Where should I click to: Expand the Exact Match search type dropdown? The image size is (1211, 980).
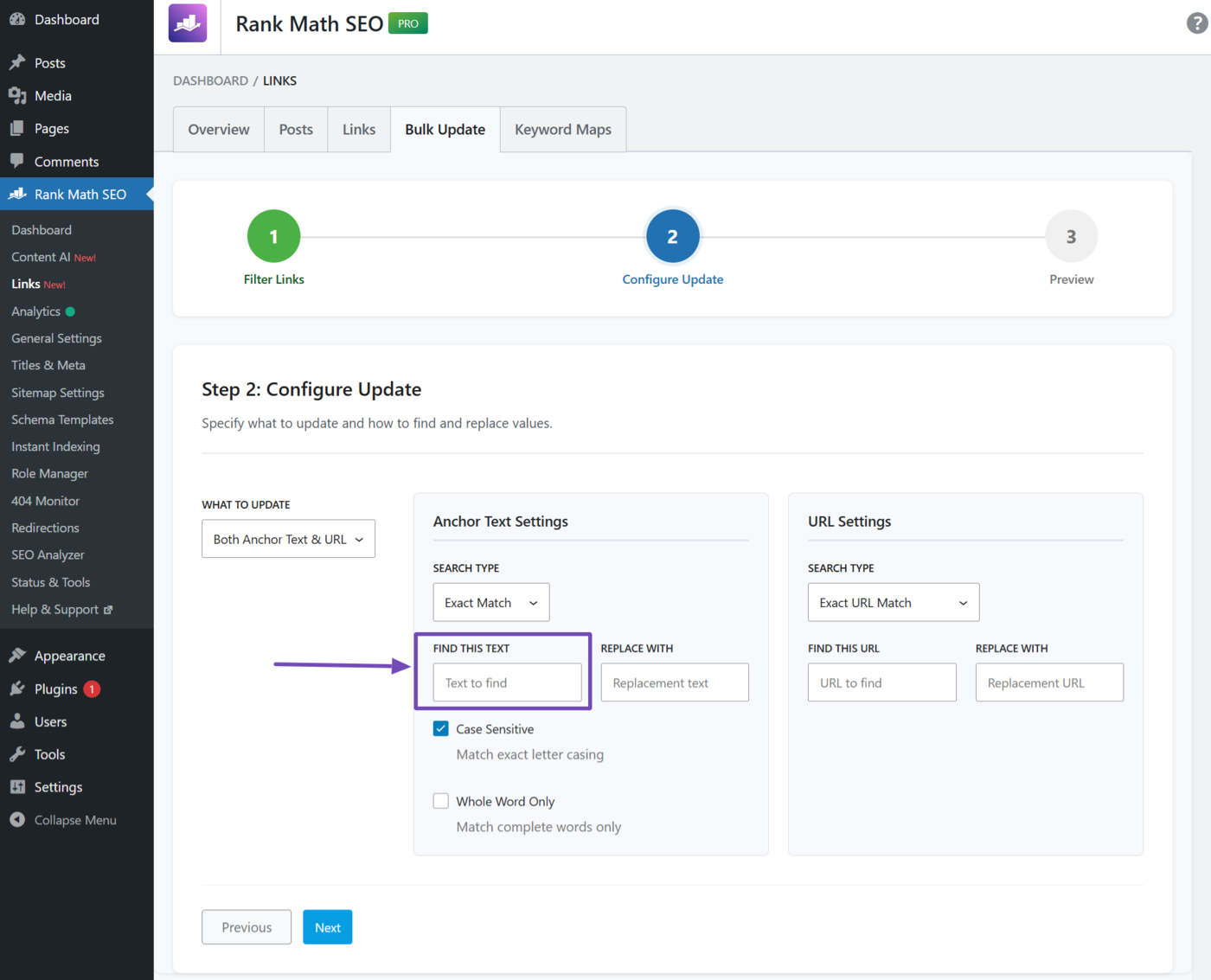490,603
